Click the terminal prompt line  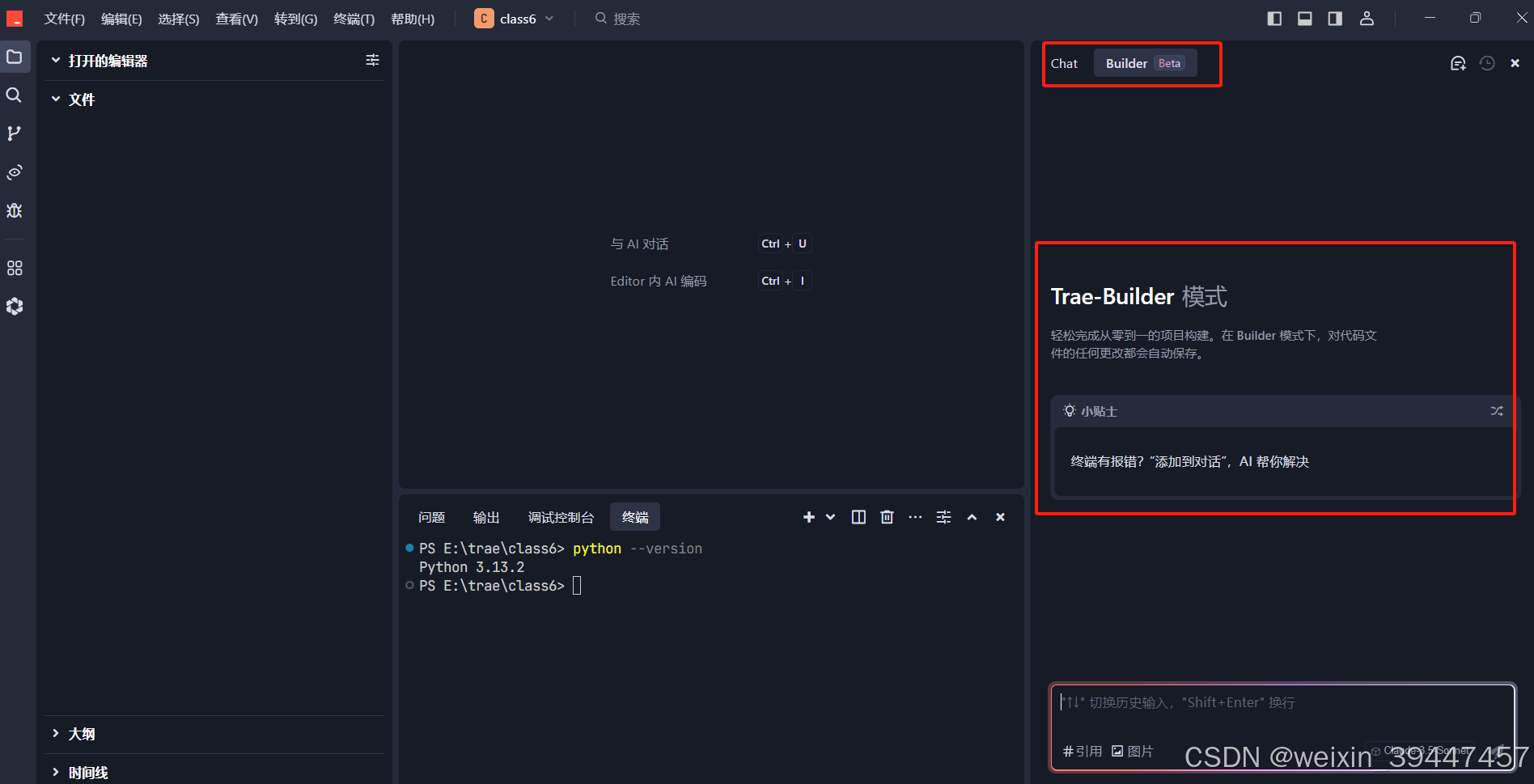(500, 586)
